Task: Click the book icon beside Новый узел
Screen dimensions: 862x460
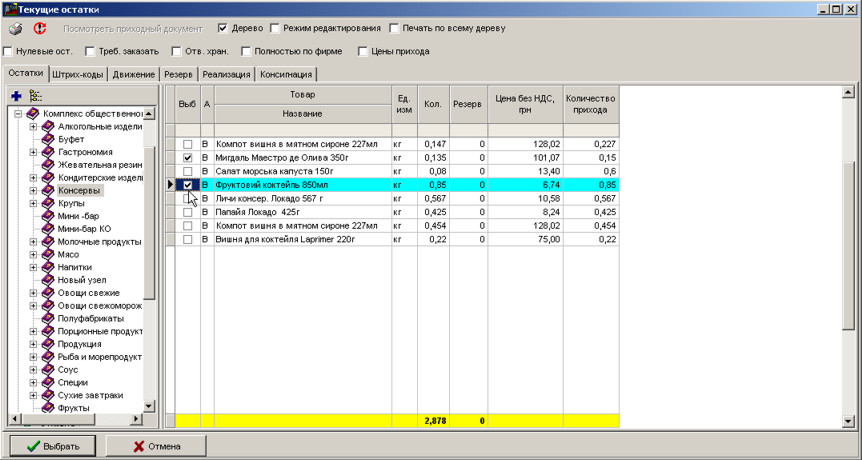Action: 47,280
